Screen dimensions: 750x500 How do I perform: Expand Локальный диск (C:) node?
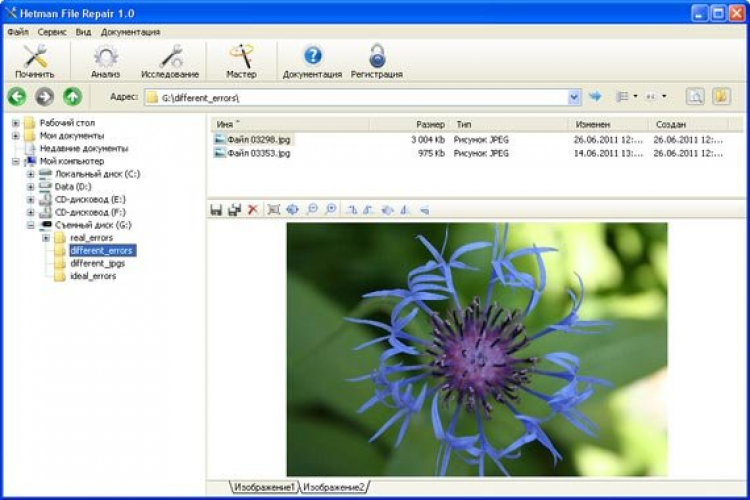click(31, 174)
